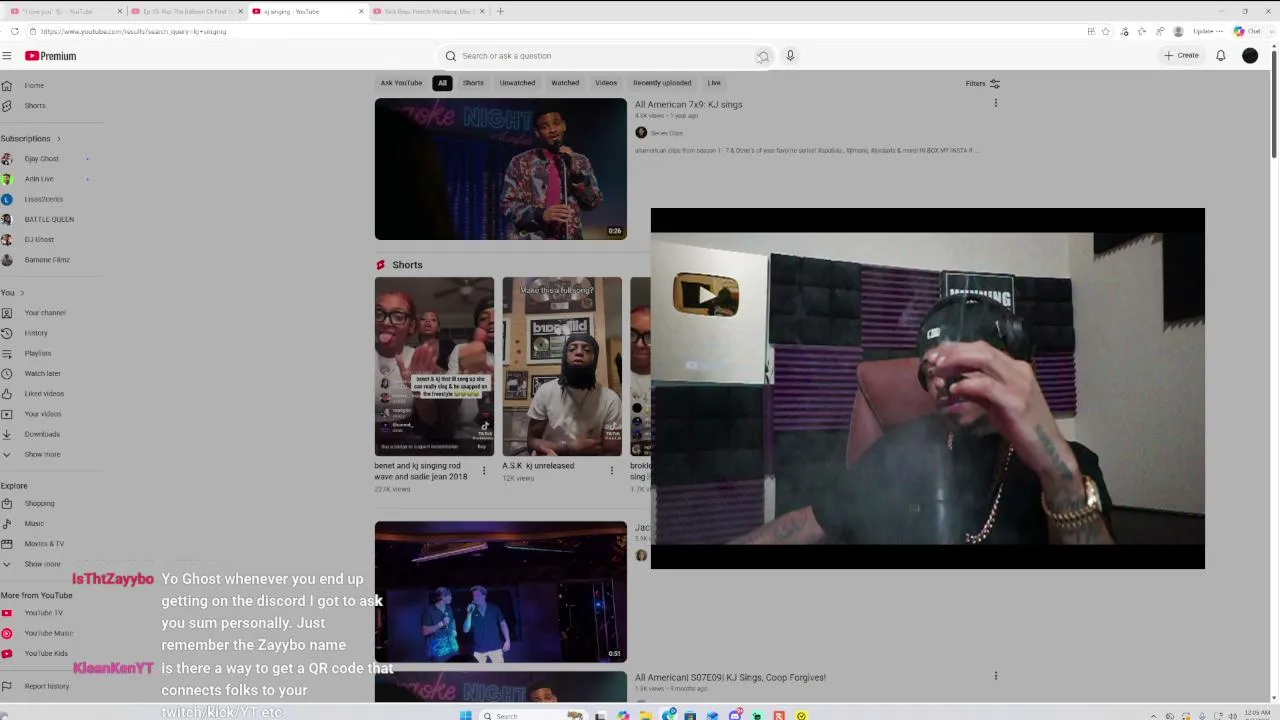1280x720 pixels.
Task: Expand the 'You' section chevron
Action: [22, 293]
